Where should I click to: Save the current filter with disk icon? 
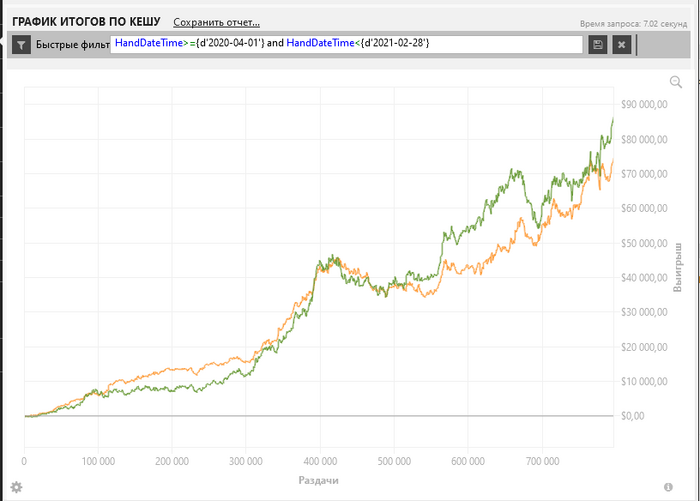[x=598, y=45]
